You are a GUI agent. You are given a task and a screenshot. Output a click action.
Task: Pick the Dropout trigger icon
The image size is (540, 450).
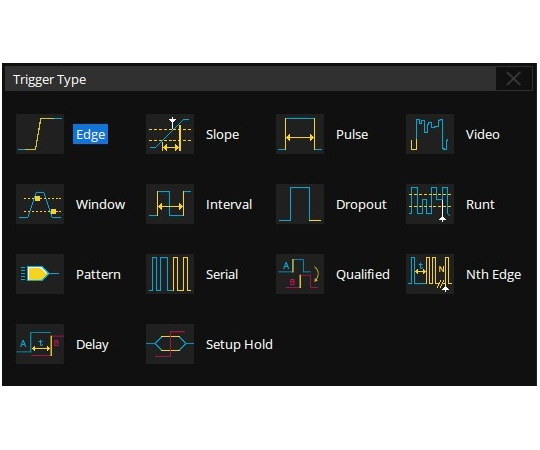click(x=300, y=204)
